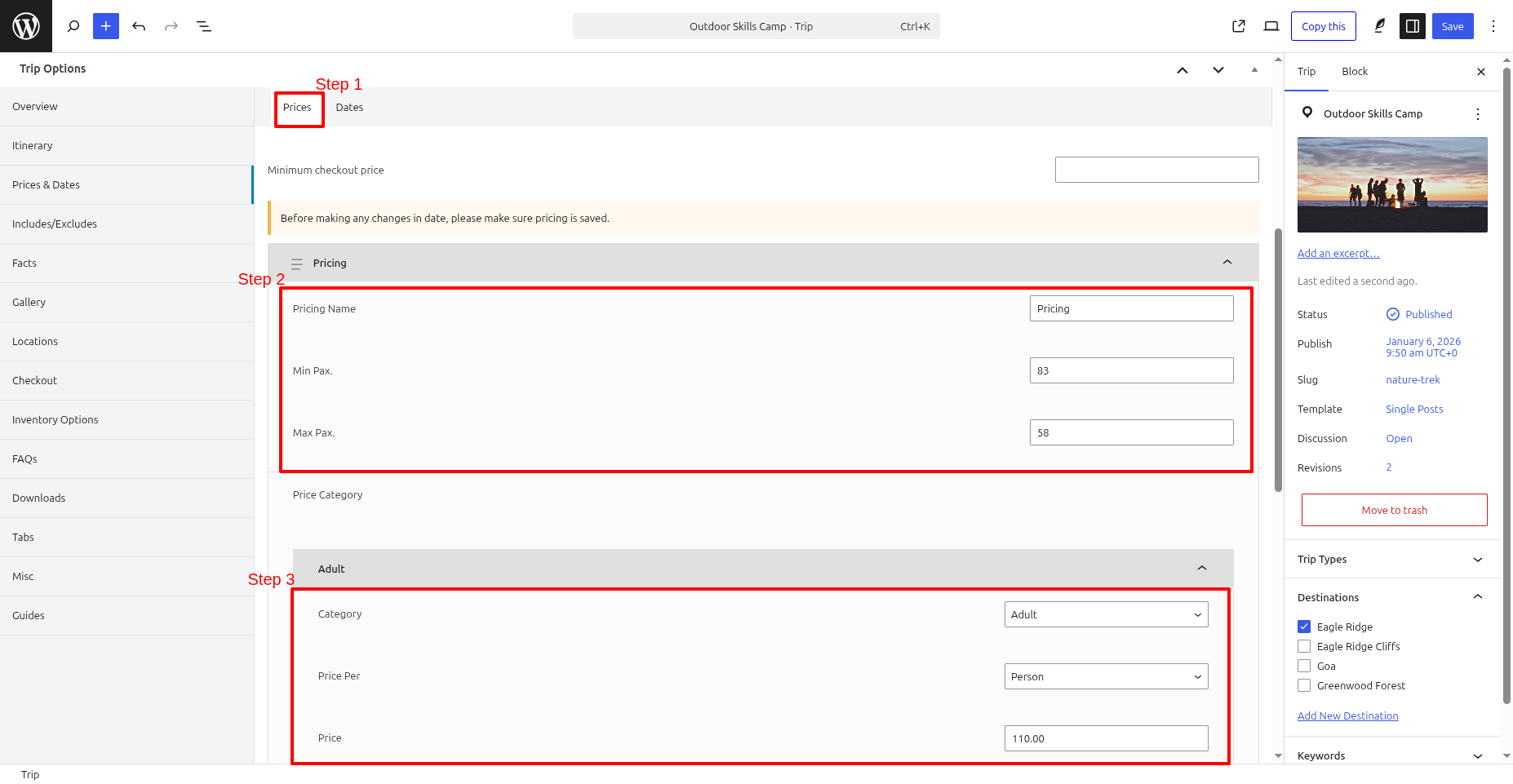Select the Block sidebar tab
This screenshot has width=1513, height=784.
[1355, 72]
